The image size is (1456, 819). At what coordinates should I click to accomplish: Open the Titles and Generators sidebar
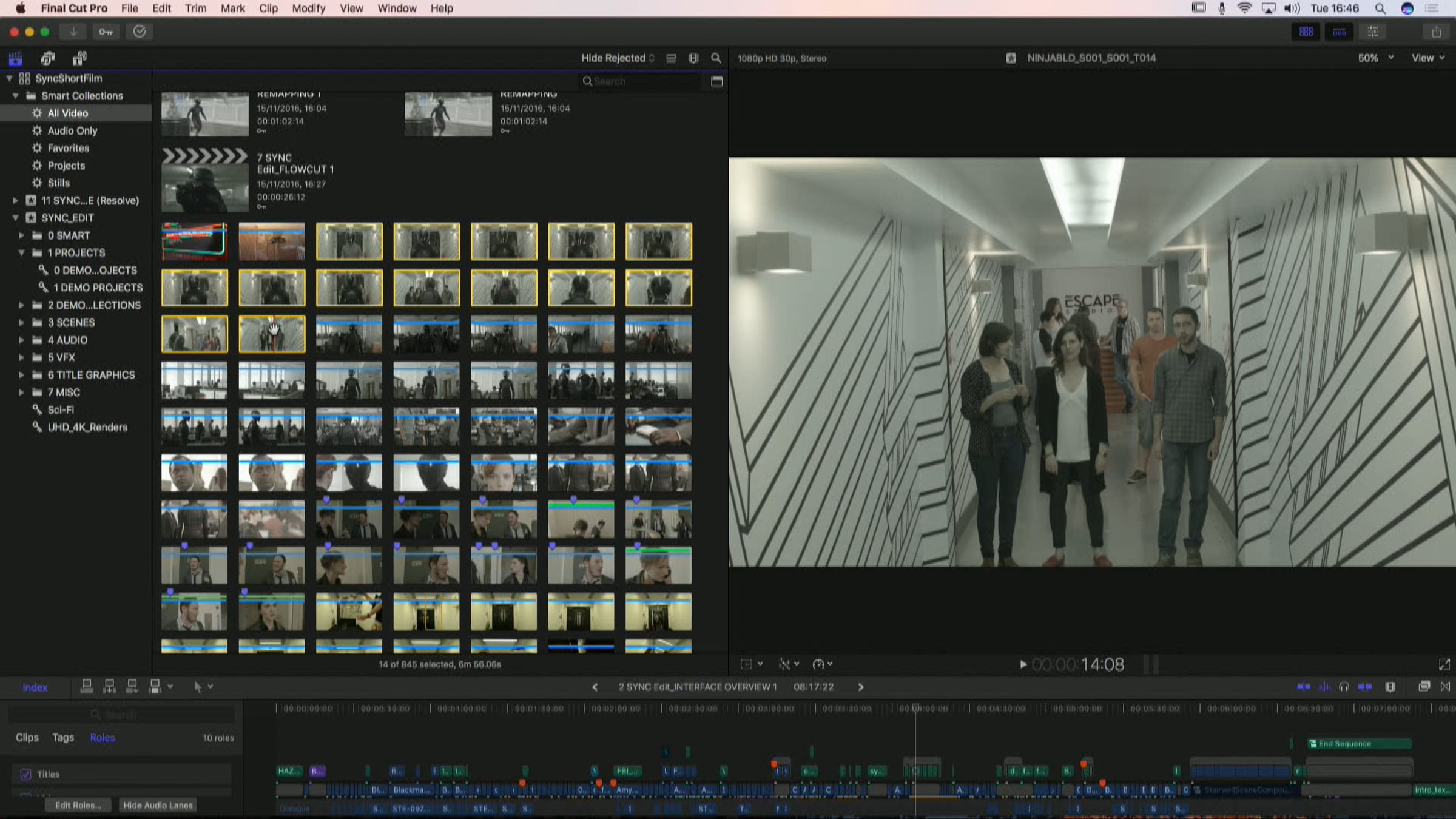79,58
